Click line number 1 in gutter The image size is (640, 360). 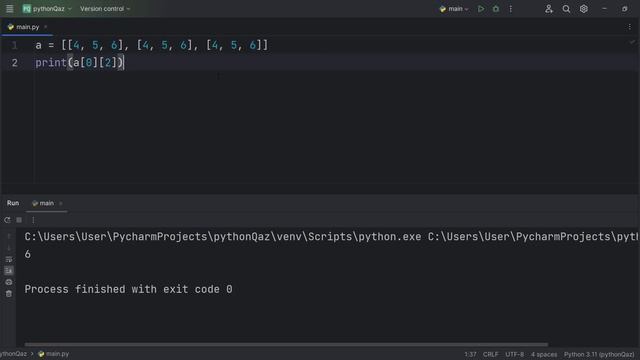[x=14, y=45]
